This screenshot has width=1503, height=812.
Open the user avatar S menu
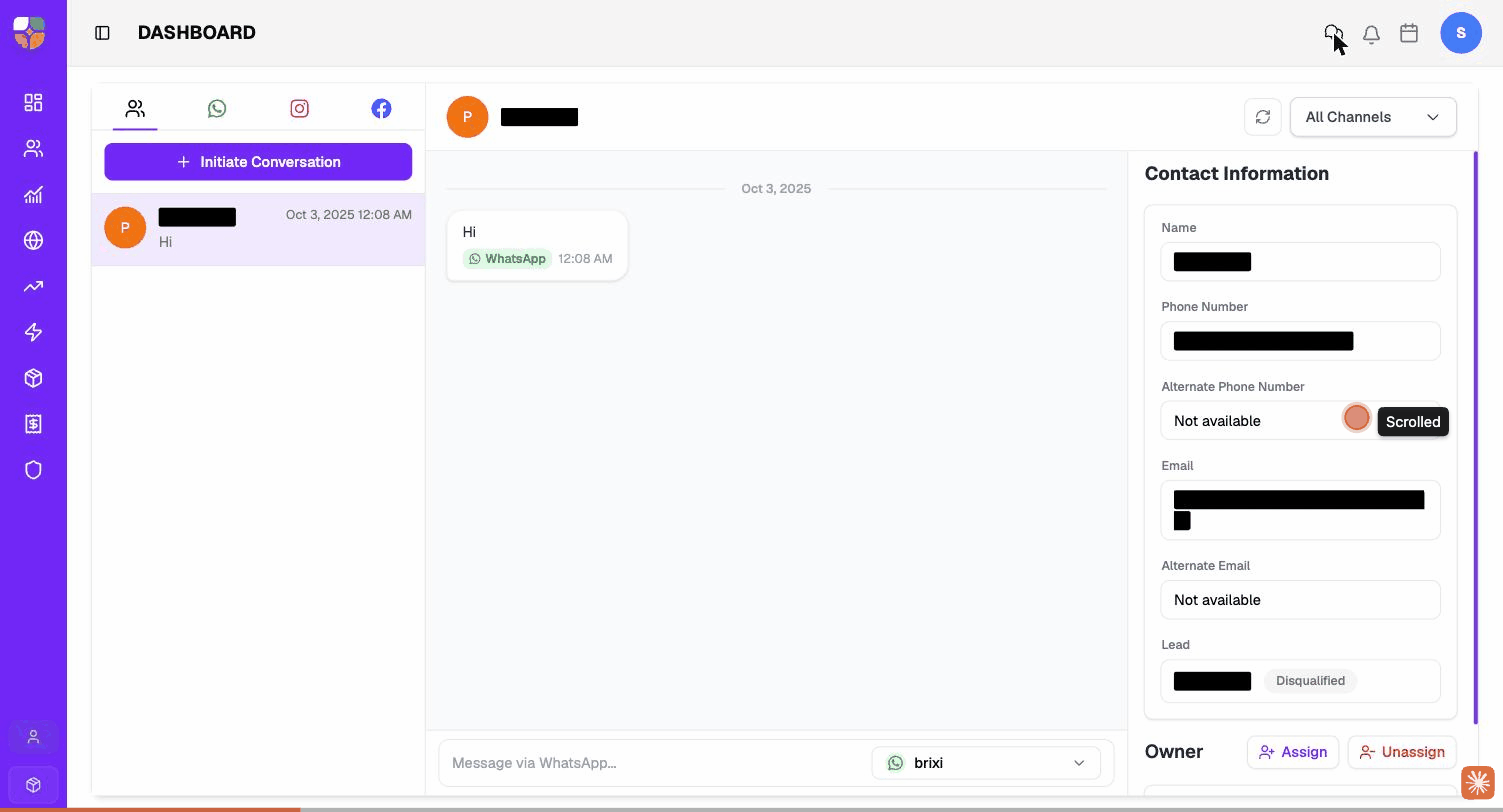(1461, 33)
